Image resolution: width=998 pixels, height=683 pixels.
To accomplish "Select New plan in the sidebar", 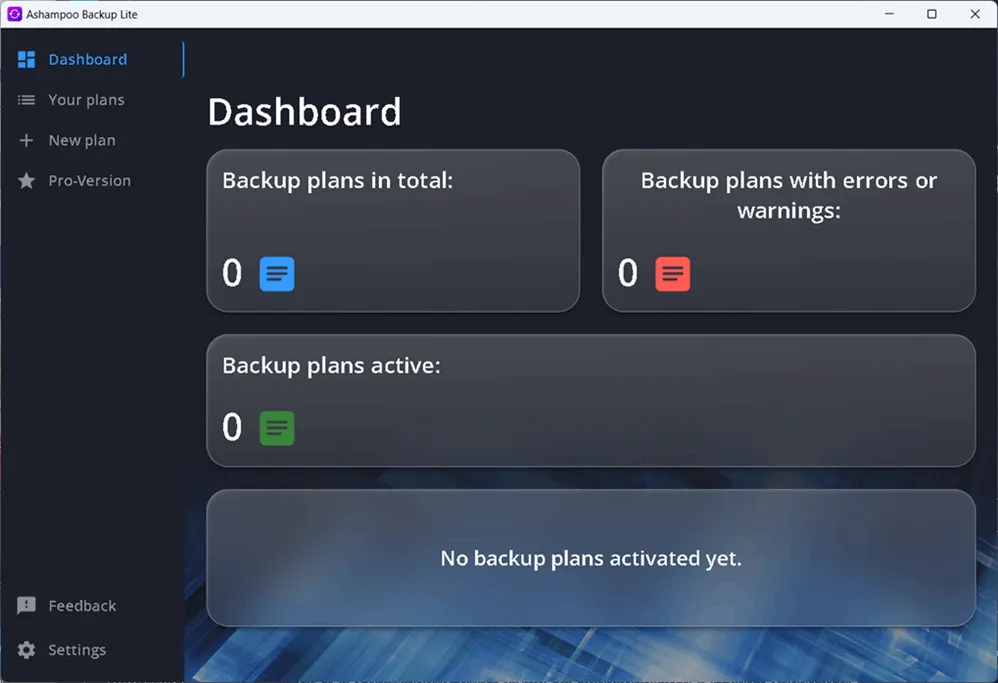I will tap(82, 141).
